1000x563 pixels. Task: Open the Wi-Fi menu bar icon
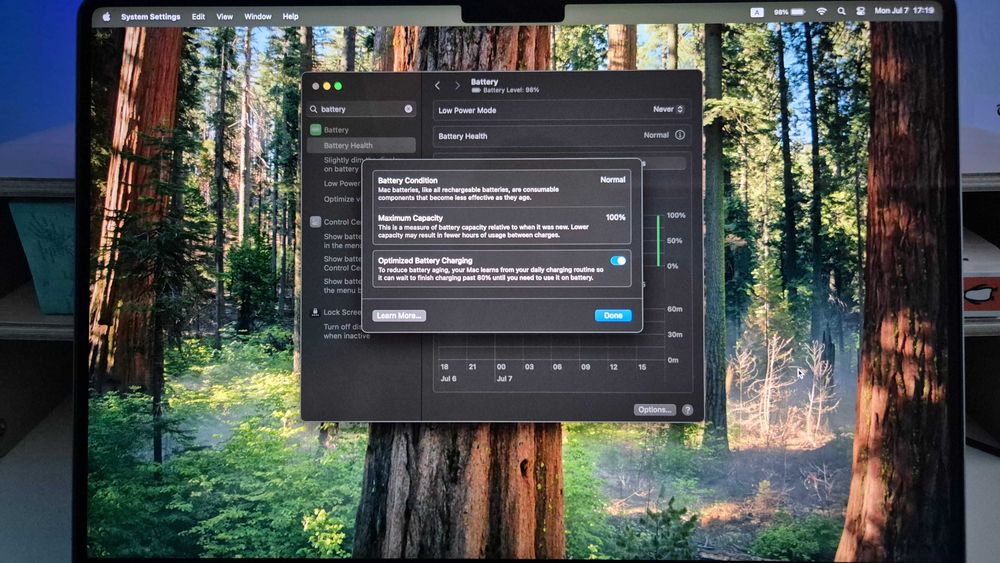coord(821,11)
